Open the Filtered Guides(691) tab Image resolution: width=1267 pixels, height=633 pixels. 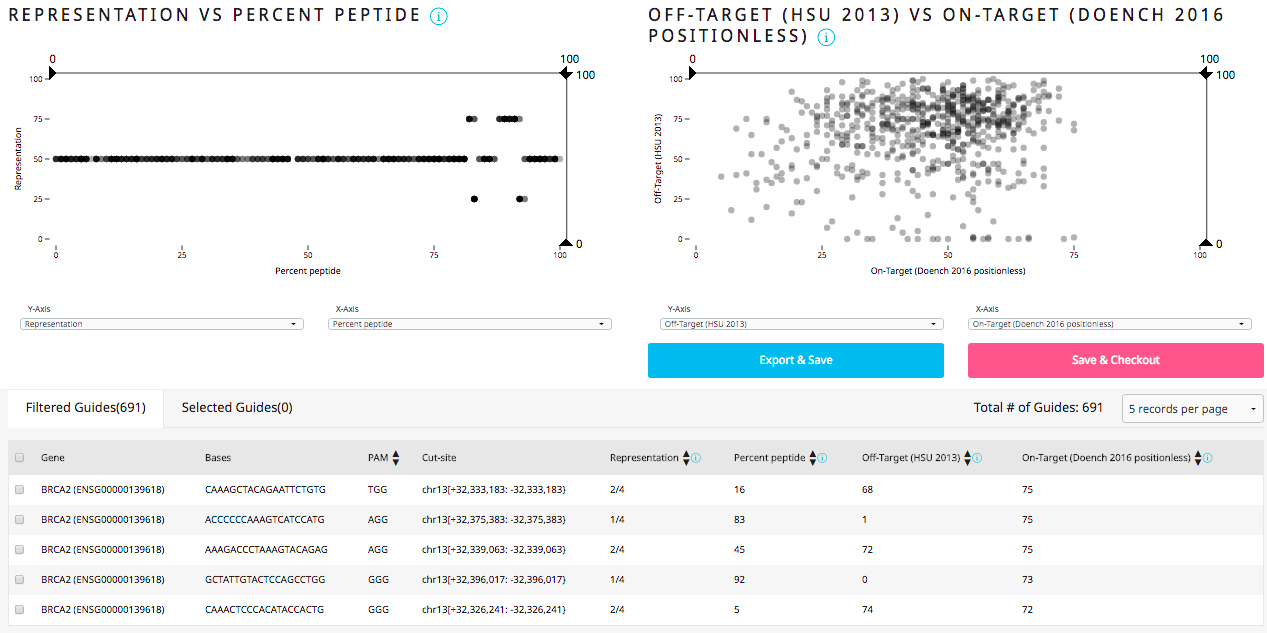click(86, 408)
